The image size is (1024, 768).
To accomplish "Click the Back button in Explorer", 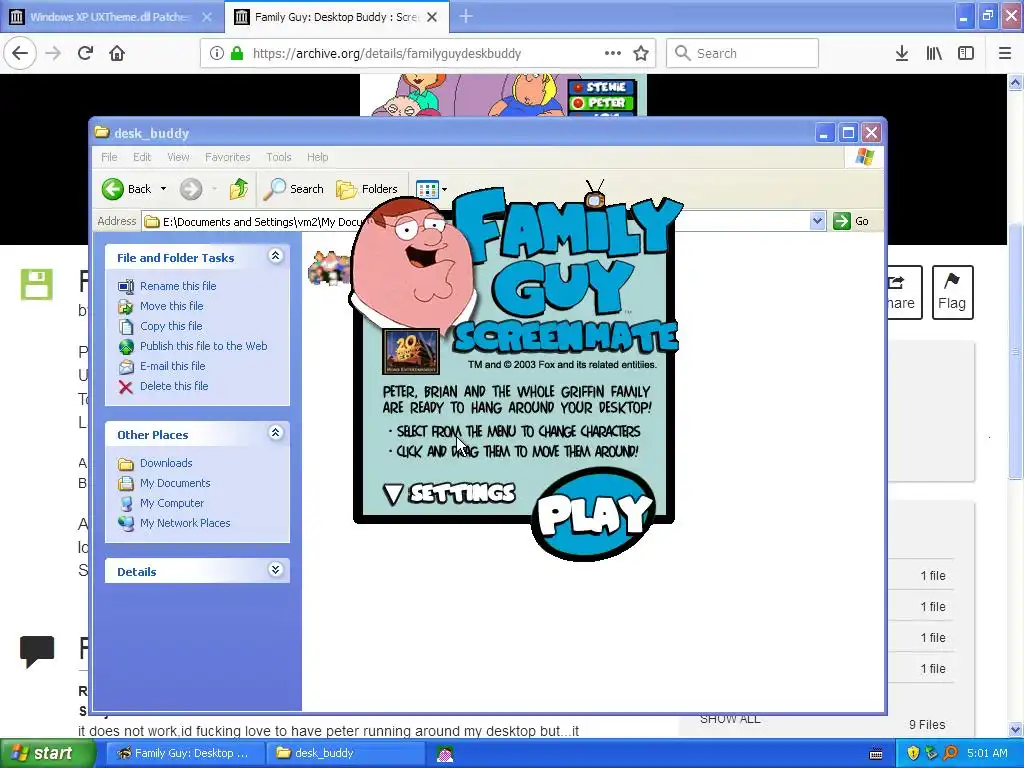I will click(127, 189).
